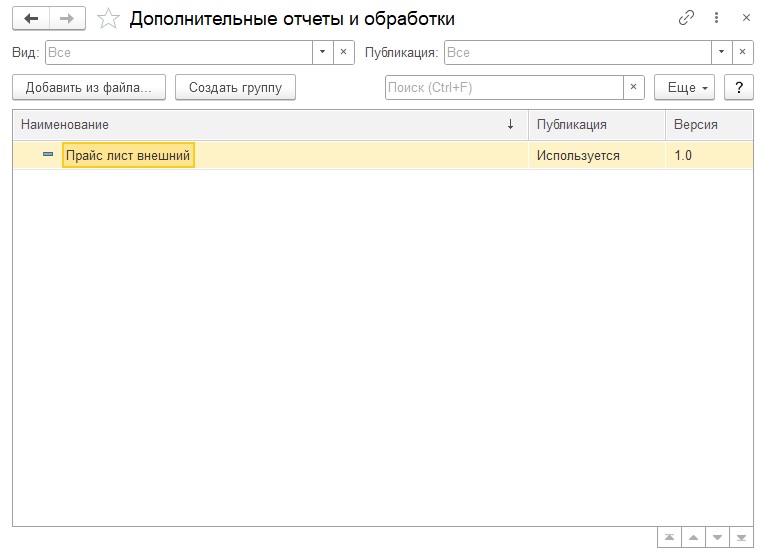The width and height of the screenshot is (773, 560).
Task: Clear the Публикация filter field
Action: [x=742, y=52]
